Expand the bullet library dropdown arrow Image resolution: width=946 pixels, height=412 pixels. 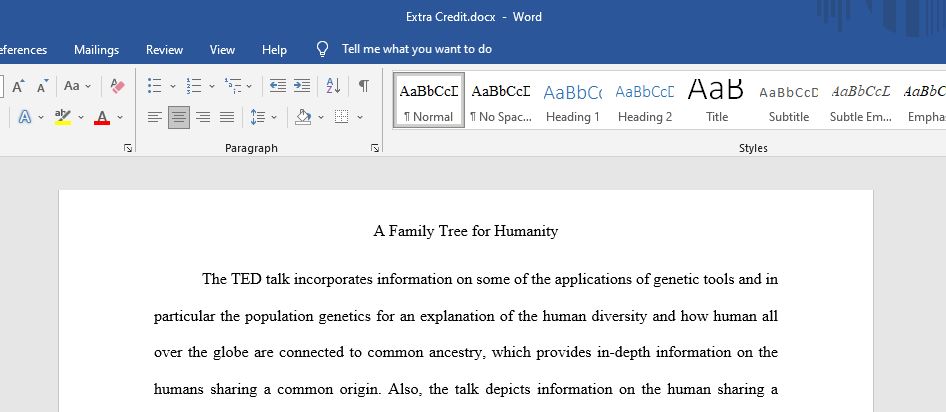[173, 86]
